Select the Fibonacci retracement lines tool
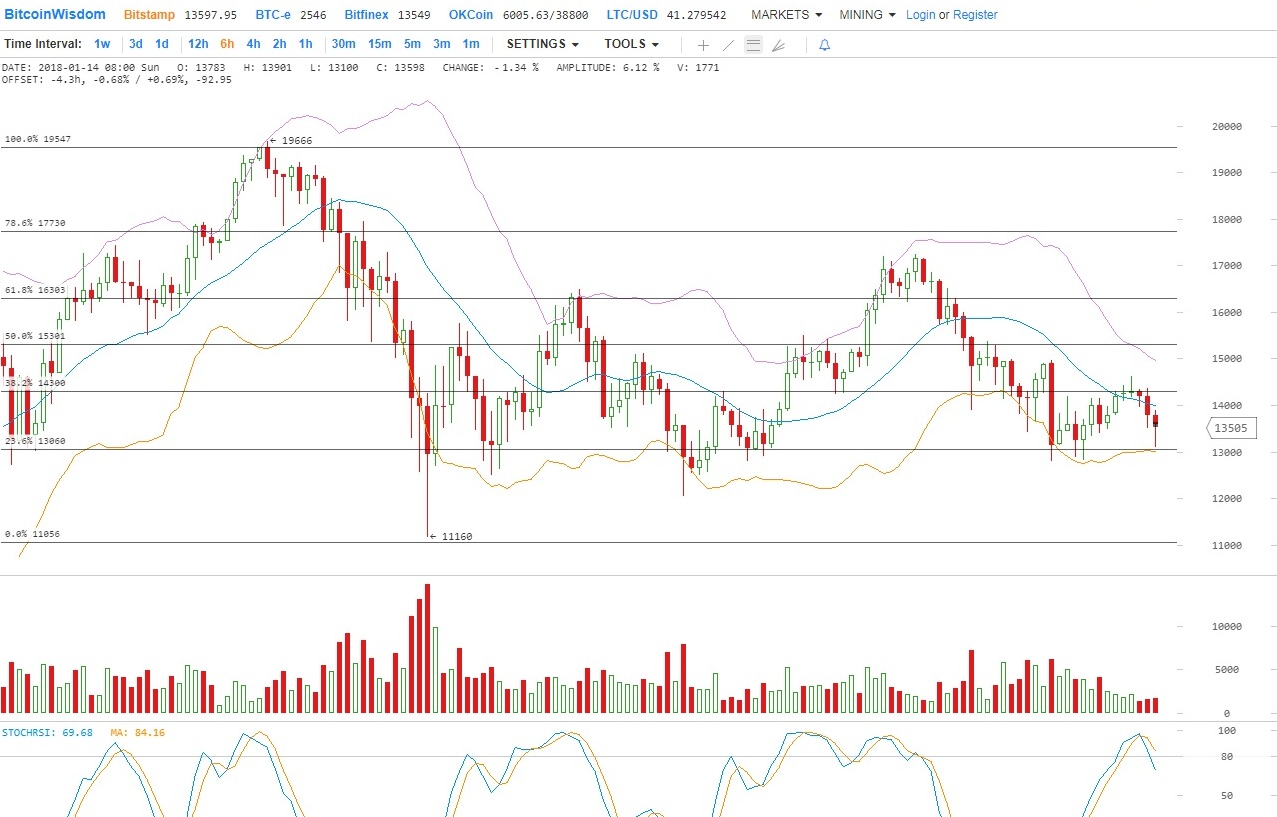 [x=753, y=45]
